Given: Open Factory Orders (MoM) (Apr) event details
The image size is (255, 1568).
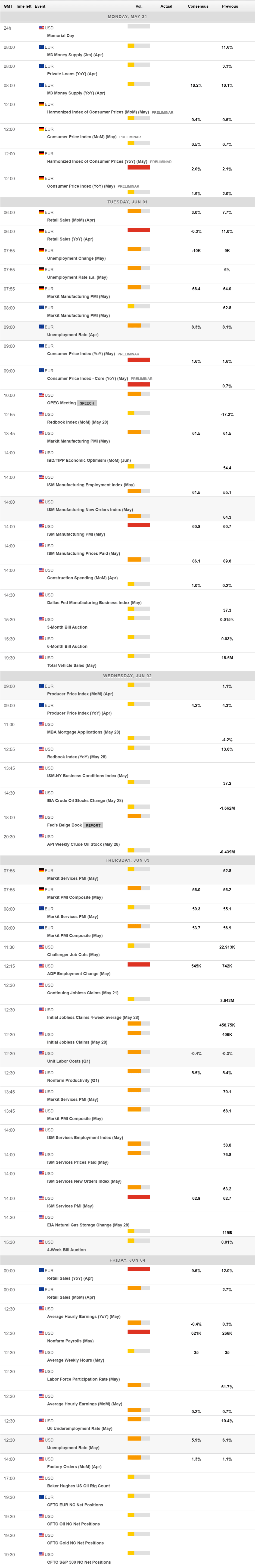Looking at the screenshot, I should (74, 1466).
